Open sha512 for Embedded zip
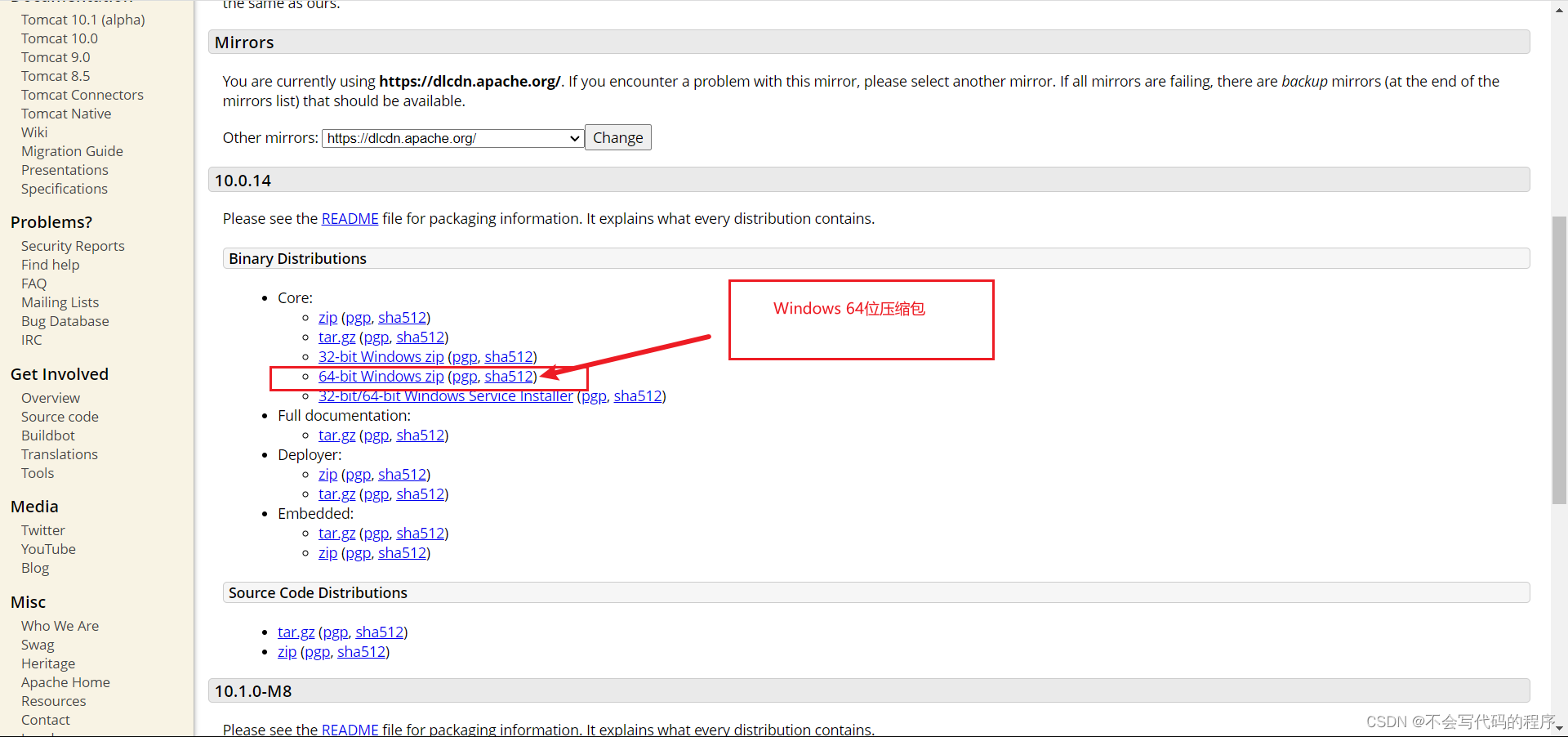Screen dimensions: 1568x737 click(x=402, y=552)
